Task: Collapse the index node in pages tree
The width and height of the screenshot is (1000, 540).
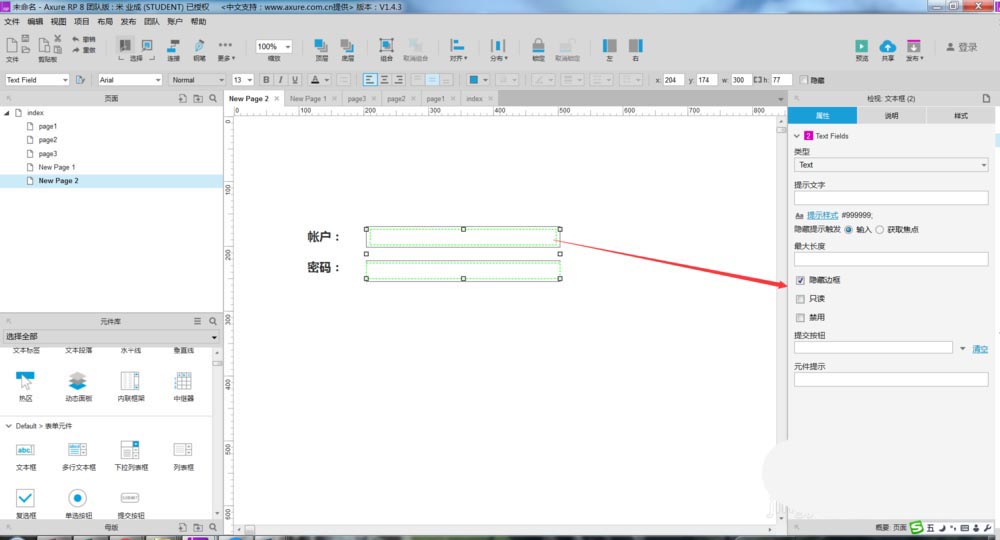Action: pos(7,113)
